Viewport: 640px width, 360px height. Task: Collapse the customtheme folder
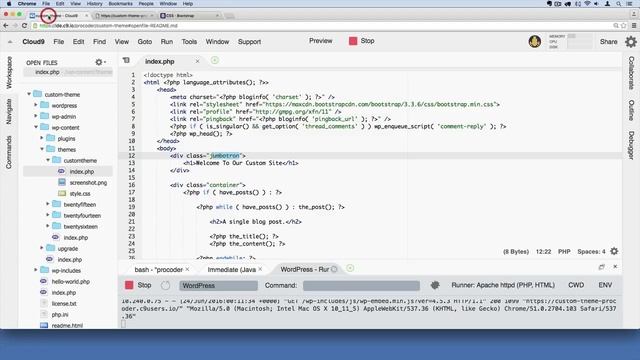[x=48, y=160]
